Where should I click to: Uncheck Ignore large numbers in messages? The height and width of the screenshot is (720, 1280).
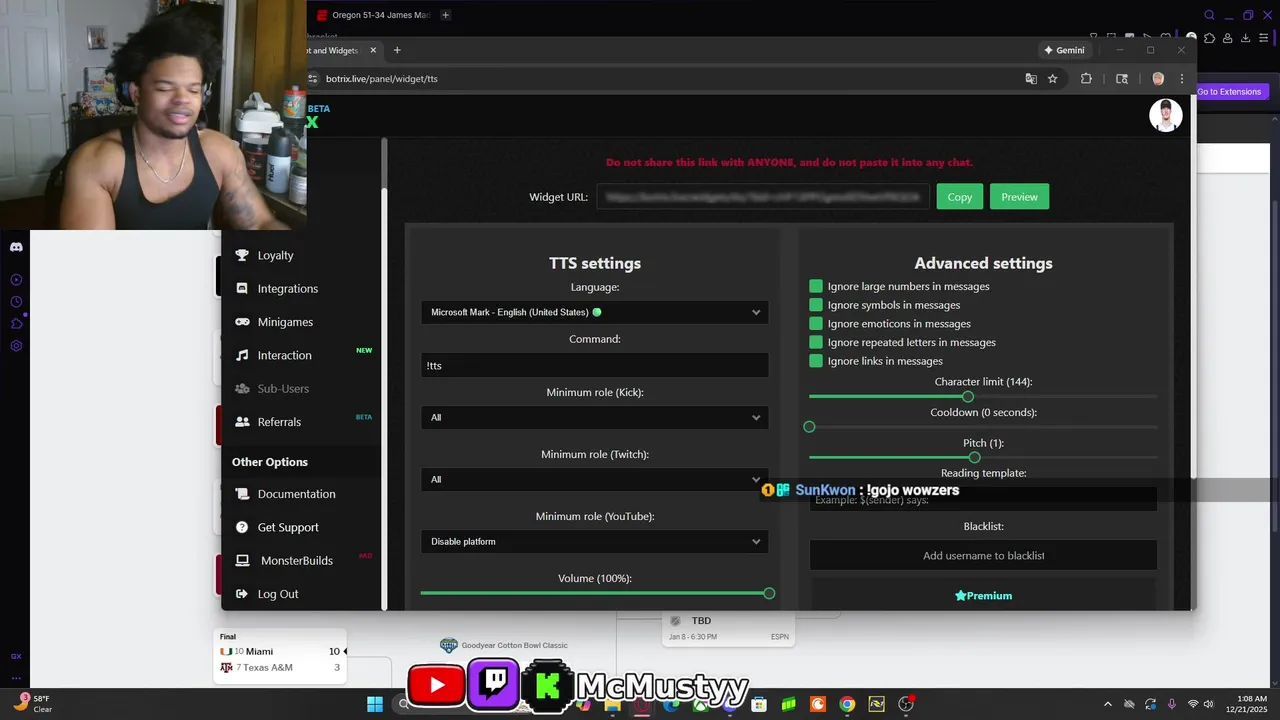pyautogui.click(x=816, y=286)
